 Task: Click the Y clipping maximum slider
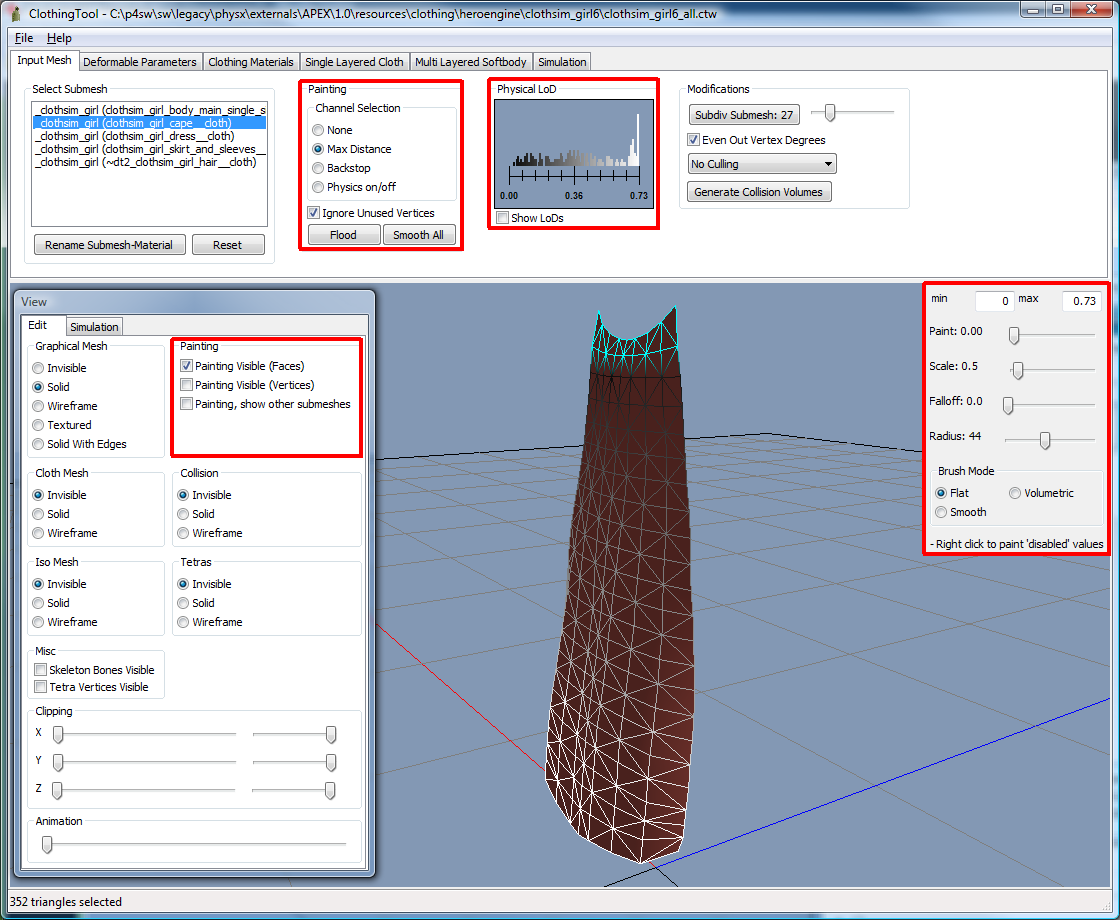pos(331,763)
